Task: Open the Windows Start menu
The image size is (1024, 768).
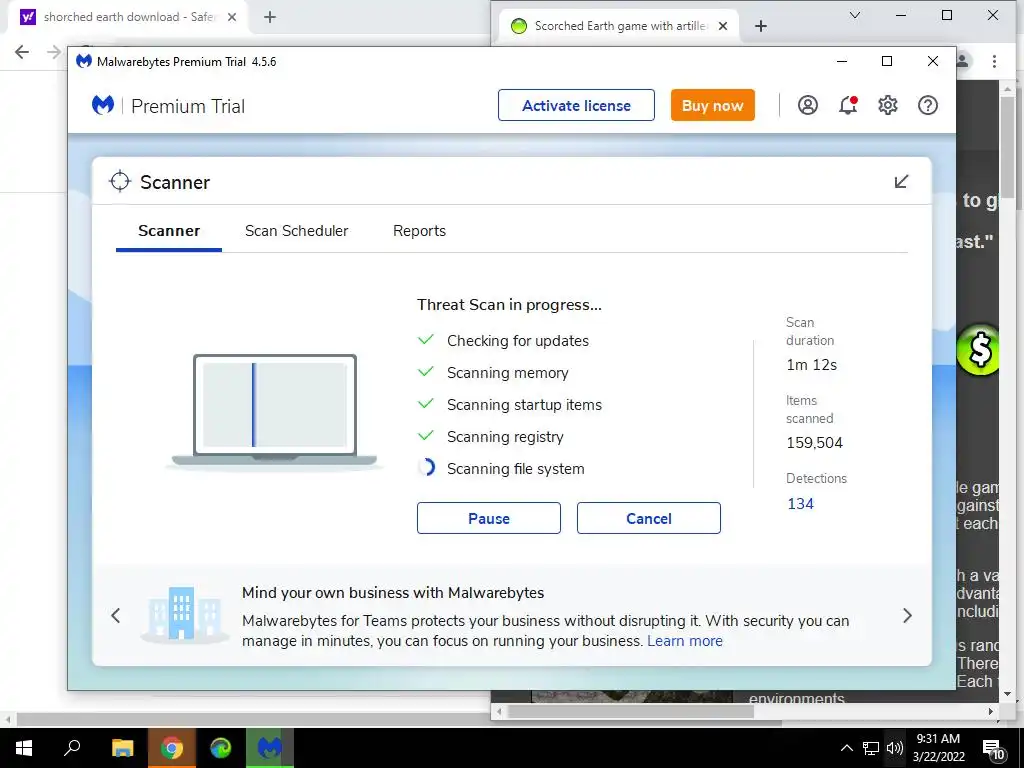Action: pos(24,748)
